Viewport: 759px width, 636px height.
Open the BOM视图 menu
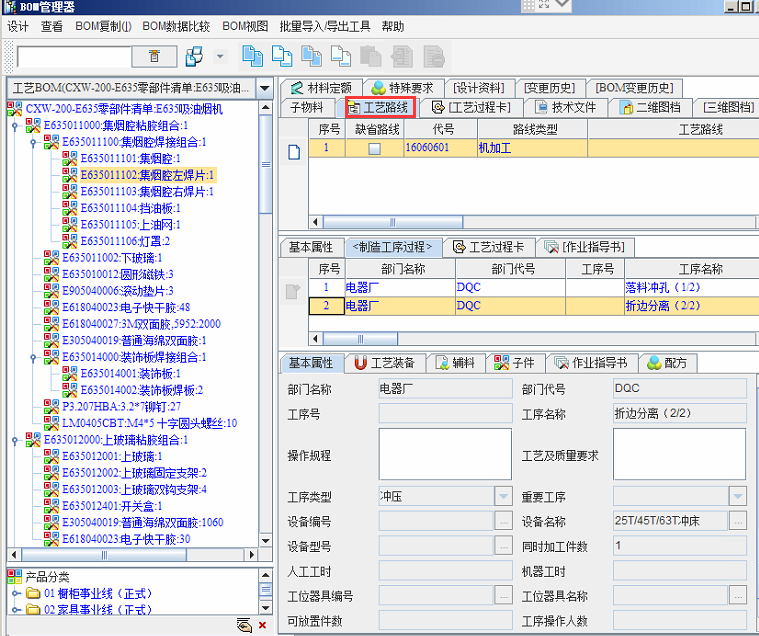tap(244, 26)
